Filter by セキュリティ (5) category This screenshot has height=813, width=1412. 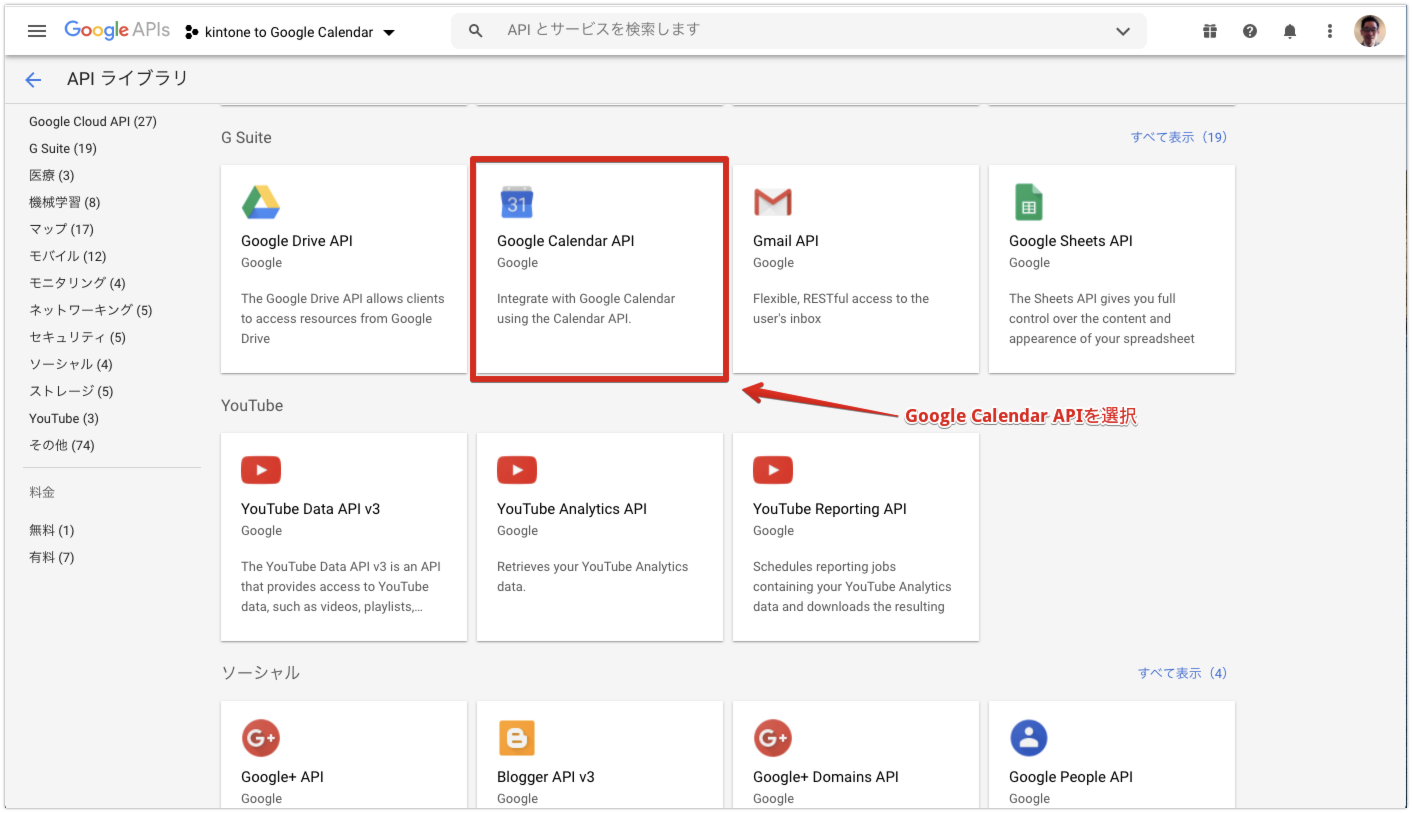(x=78, y=337)
